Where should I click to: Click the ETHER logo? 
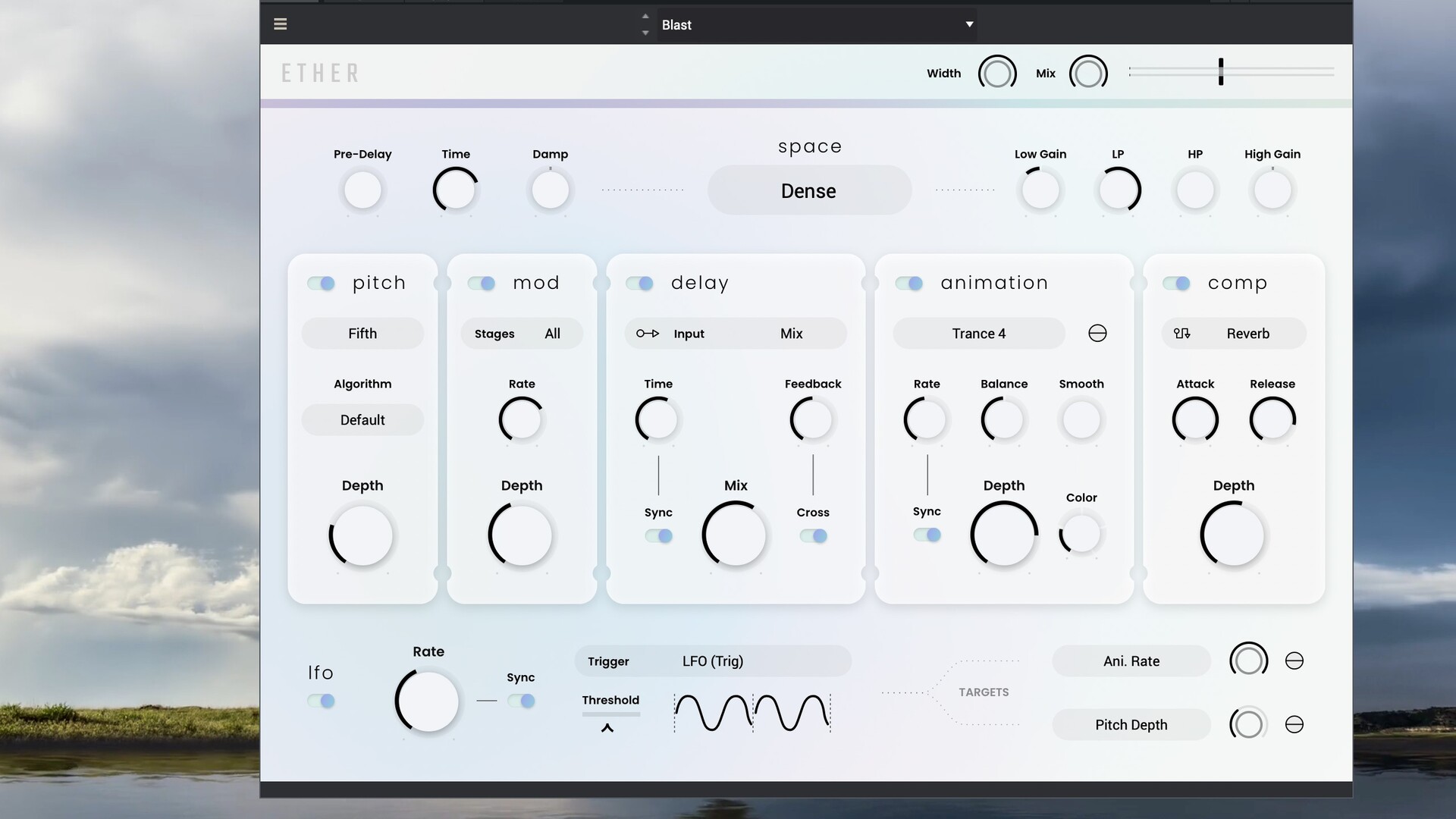pos(319,72)
